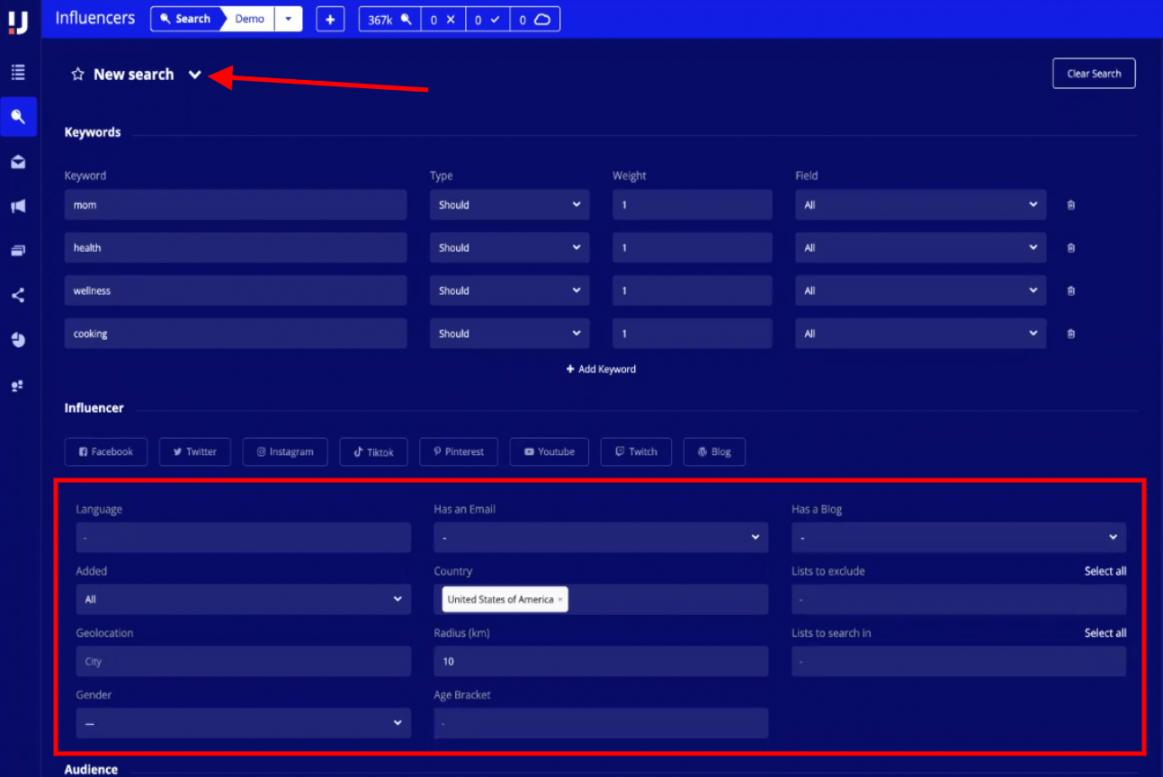Enable the Tiktok platform filter
The image size is (1163, 777).
point(373,452)
